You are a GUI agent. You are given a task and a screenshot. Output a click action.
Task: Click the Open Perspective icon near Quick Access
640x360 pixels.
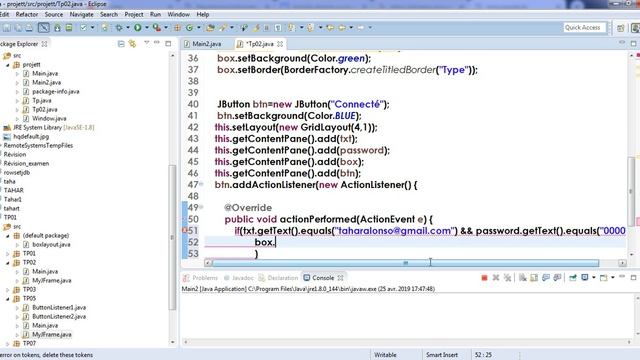coord(620,28)
